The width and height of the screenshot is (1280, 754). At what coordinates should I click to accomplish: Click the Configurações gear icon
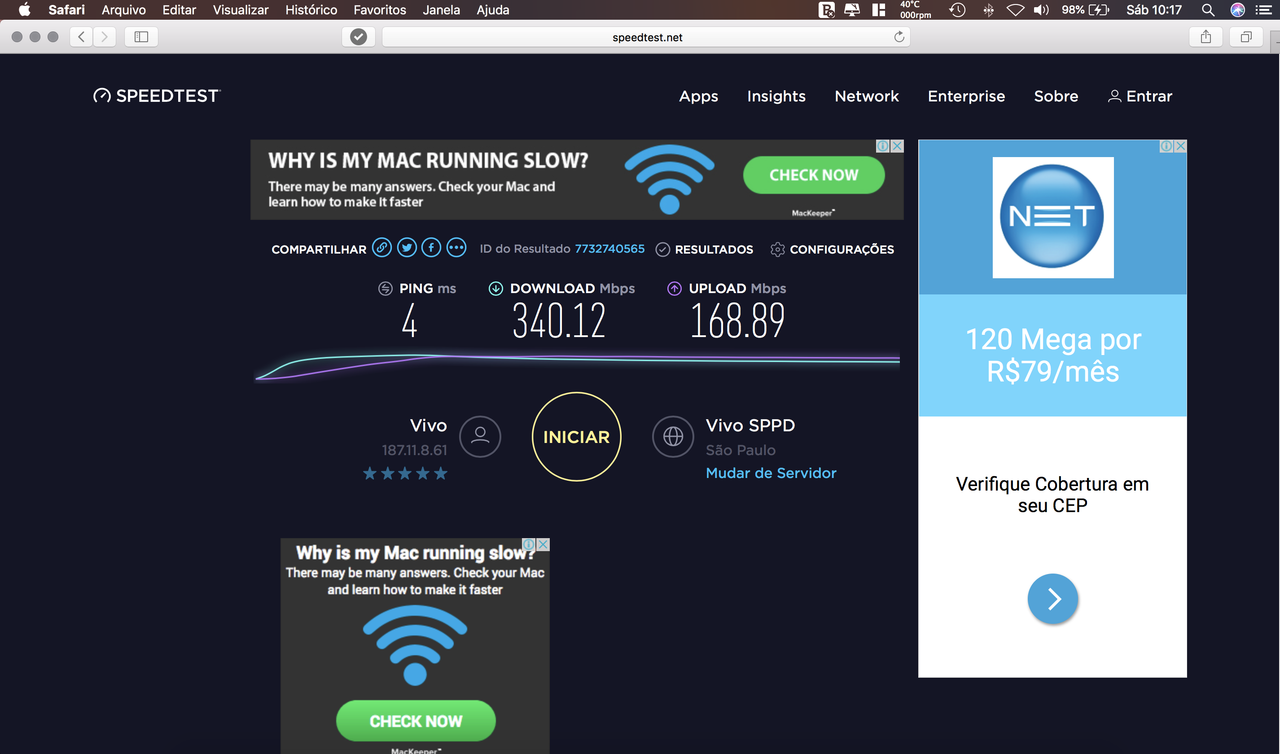click(x=777, y=249)
